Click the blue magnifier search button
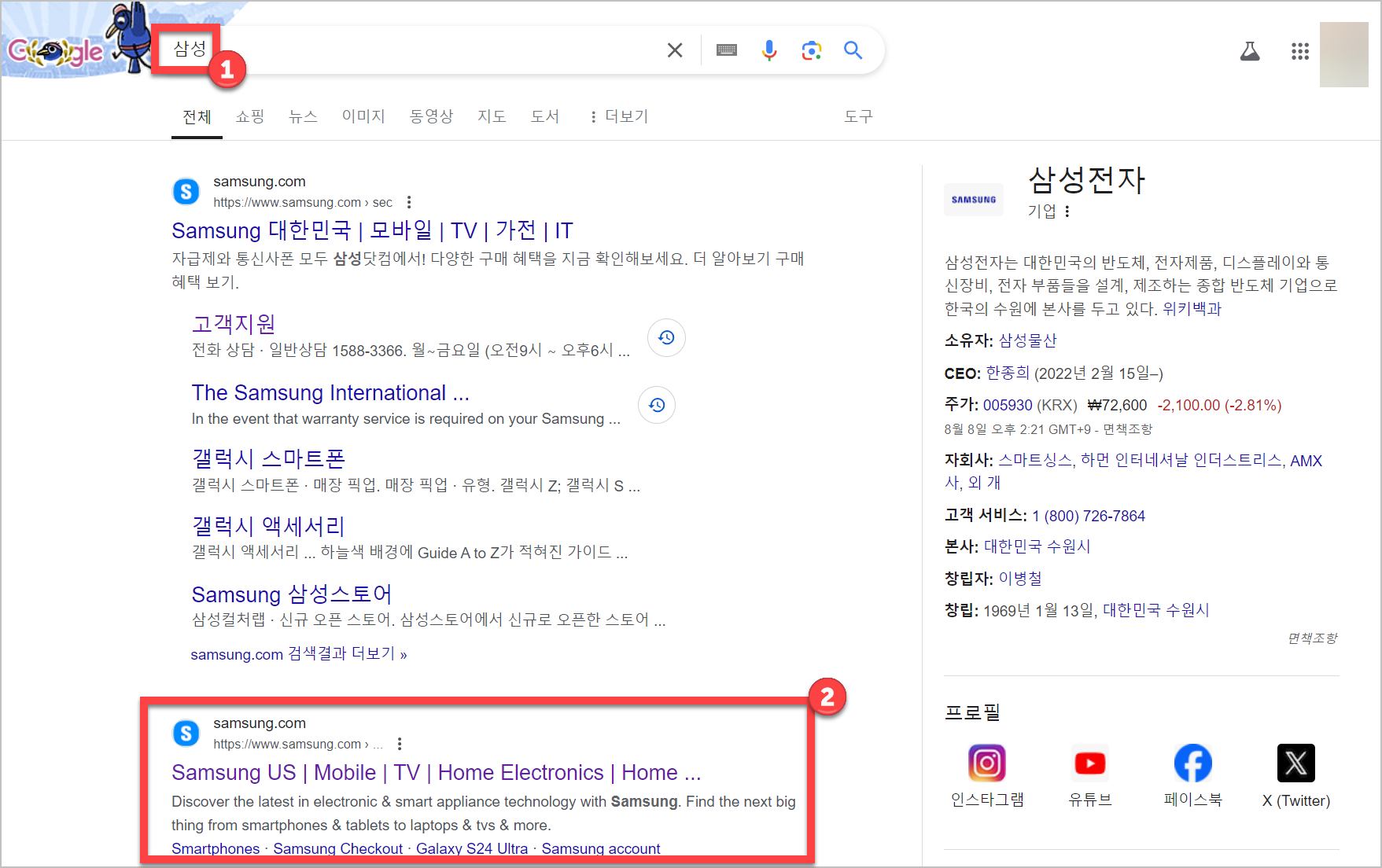The image size is (1382, 868). (853, 50)
